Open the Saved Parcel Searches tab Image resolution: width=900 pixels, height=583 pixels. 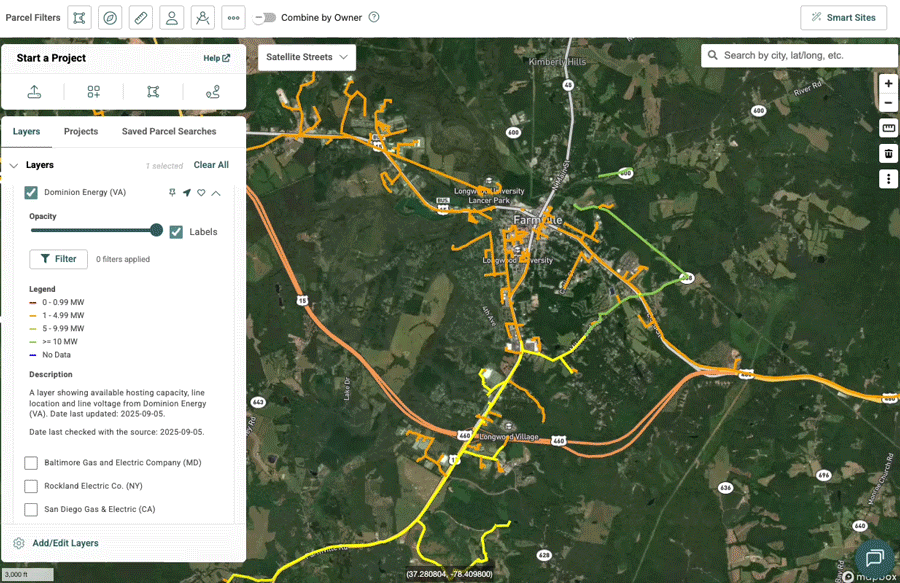coord(168,131)
